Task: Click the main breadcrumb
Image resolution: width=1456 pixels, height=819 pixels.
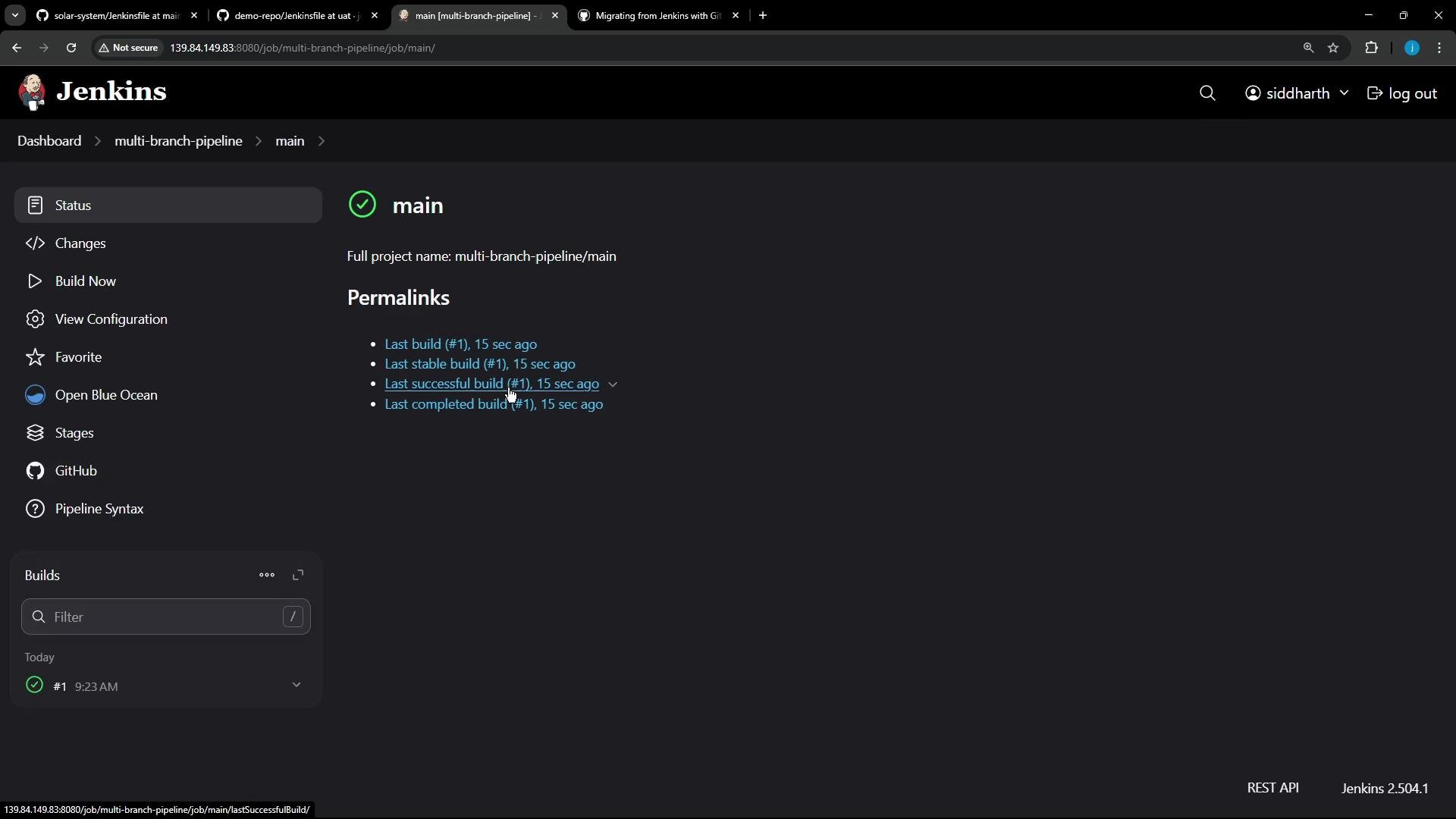Action: click(x=290, y=141)
